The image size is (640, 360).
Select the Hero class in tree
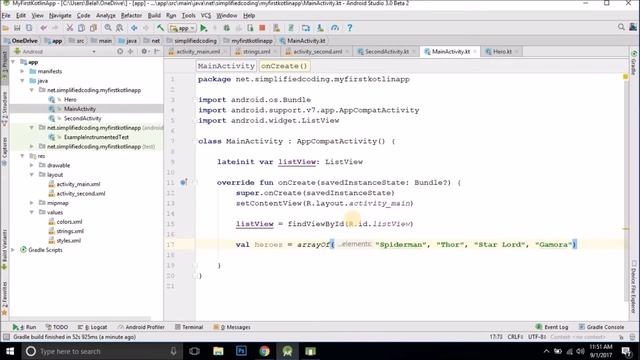pos(70,99)
